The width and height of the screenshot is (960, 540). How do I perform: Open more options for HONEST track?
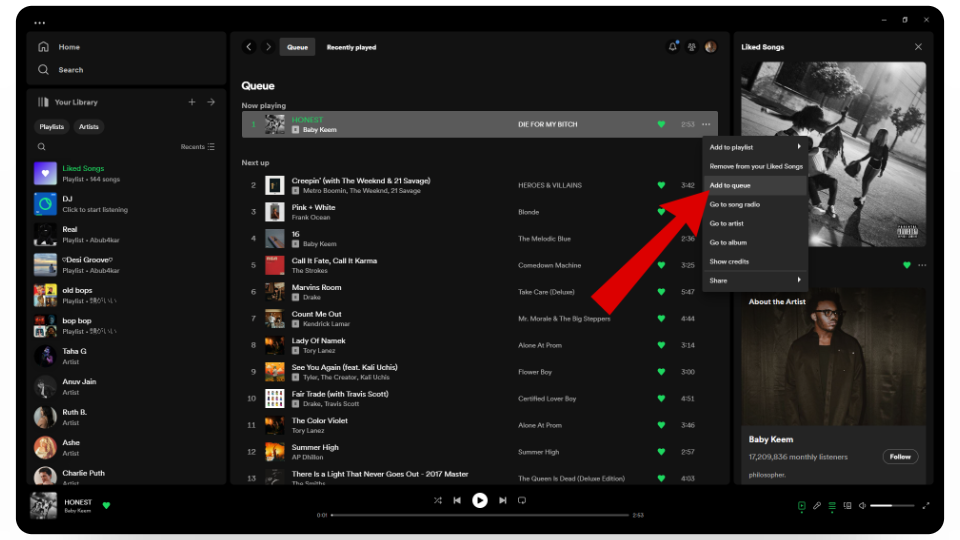[706, 124]
